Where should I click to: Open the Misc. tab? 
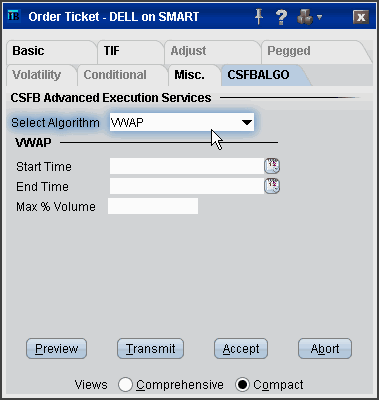click(x=190, y=75)
